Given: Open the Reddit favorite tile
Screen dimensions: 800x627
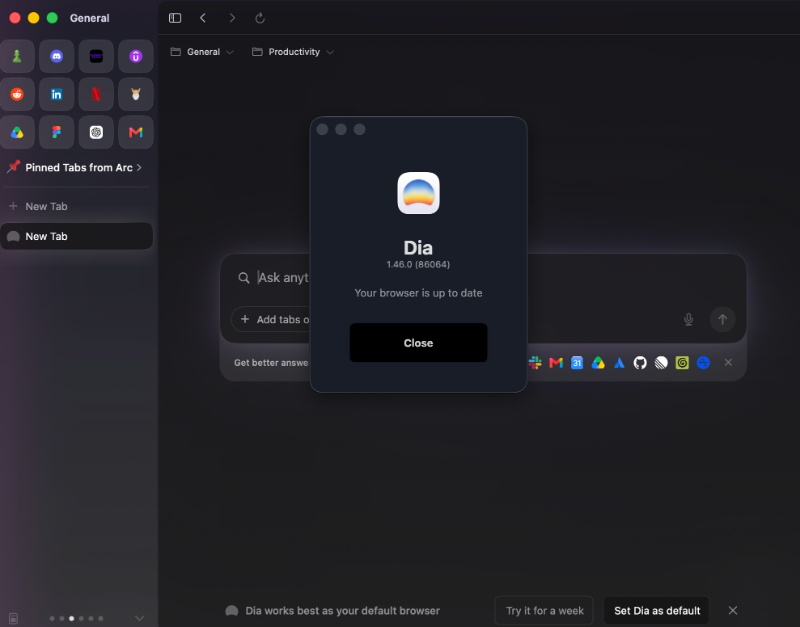Looking at the screenshot, I should pos(17,94).
